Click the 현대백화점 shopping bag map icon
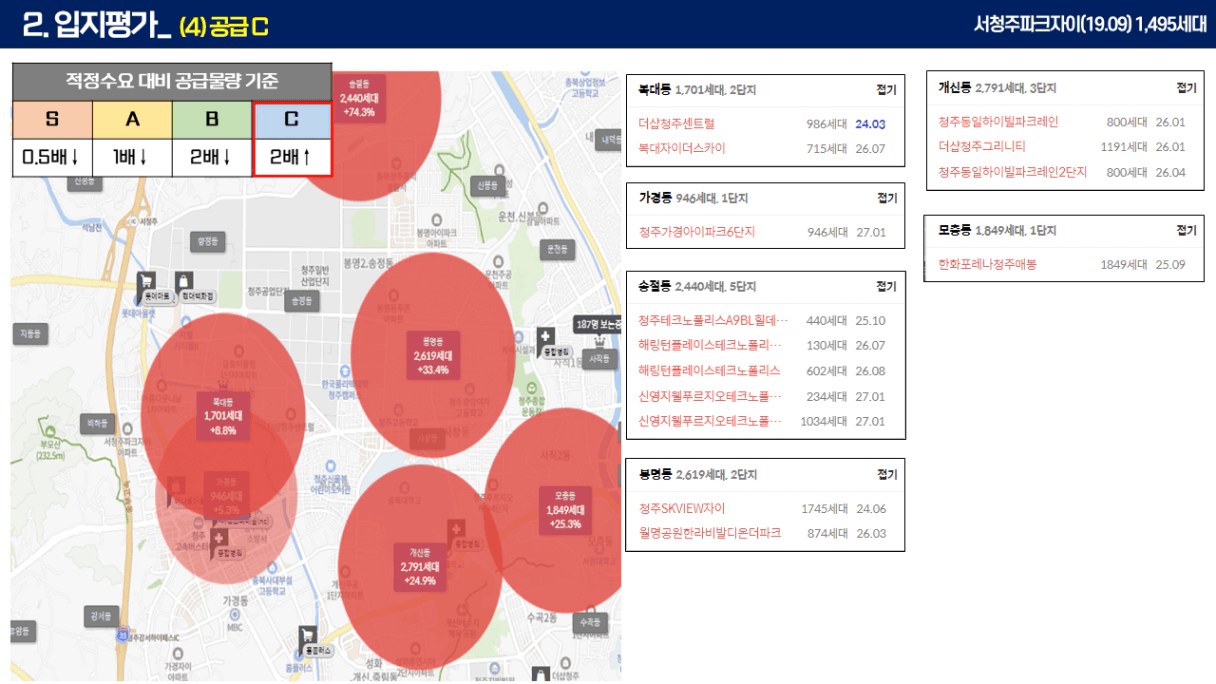 click(184, 281)
